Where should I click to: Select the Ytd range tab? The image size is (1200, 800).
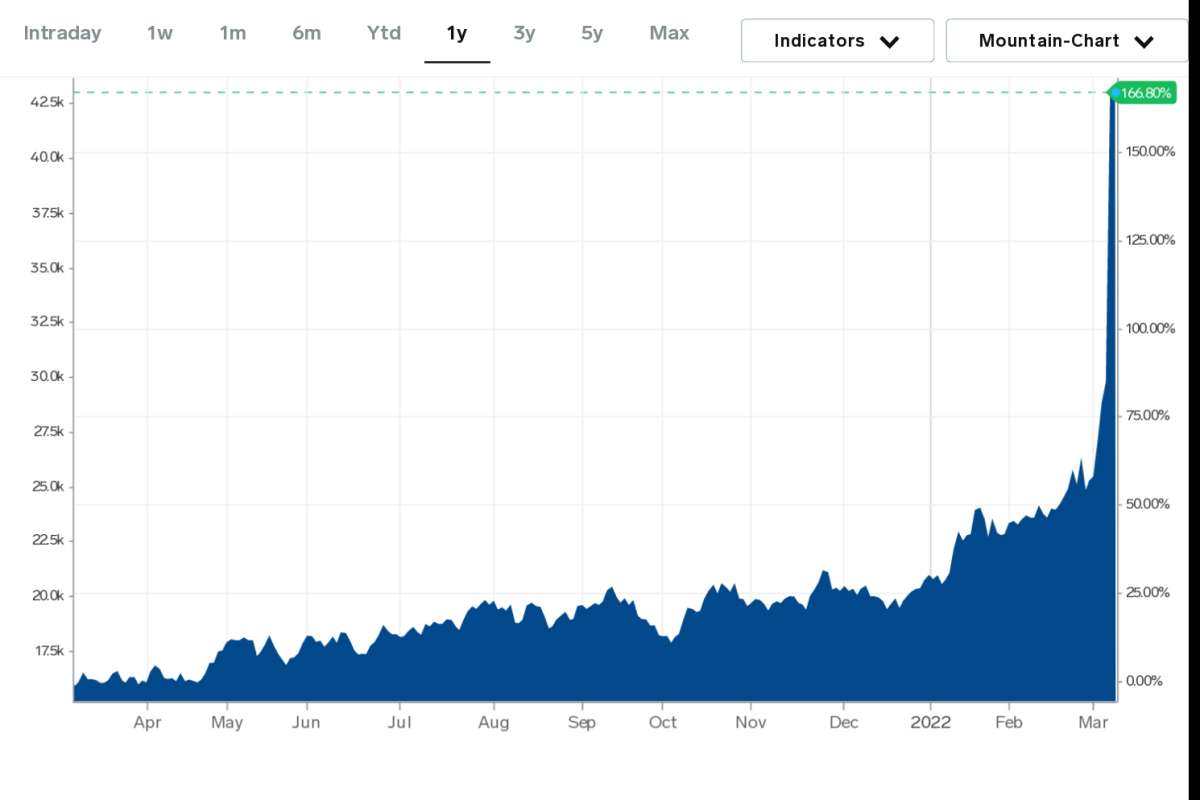coord(384,33)
